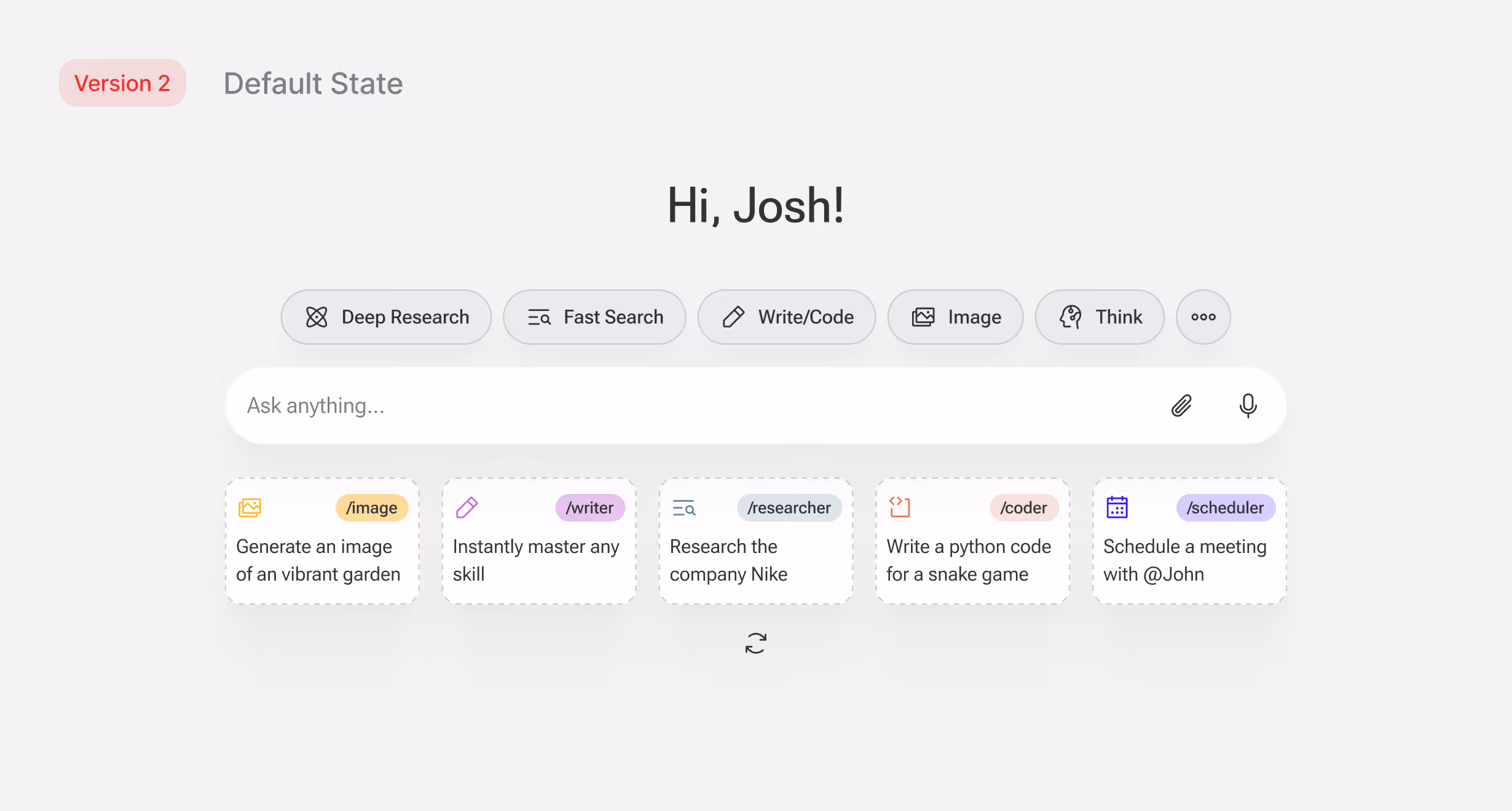This screenshot has width=1512, height=811.
Task: Click the refresh suggestions icon
Action: tap(755, 643)
